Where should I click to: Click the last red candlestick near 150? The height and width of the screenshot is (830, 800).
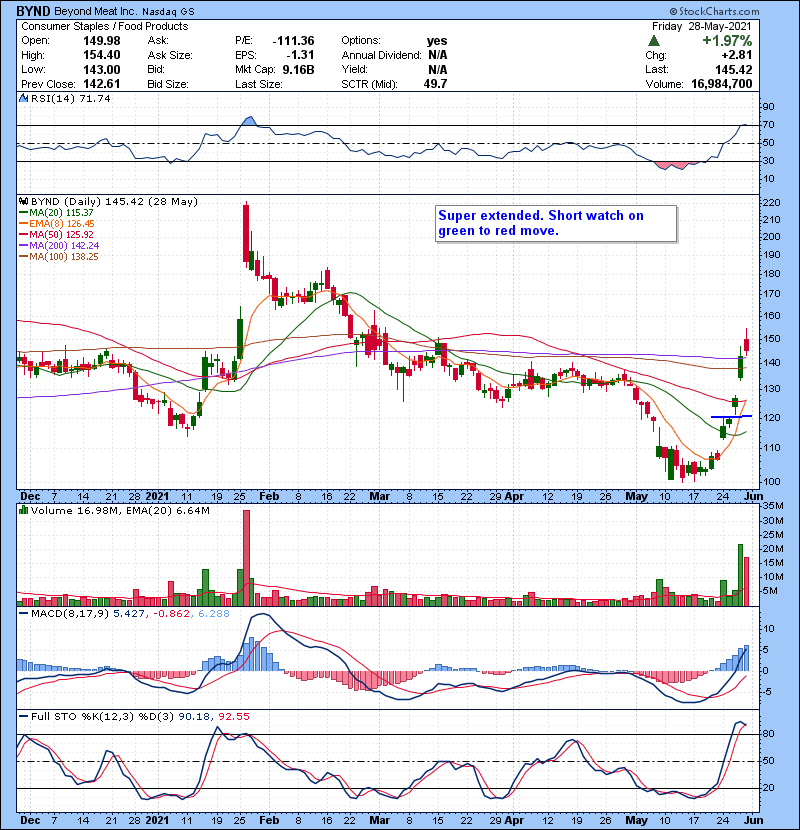(x=747, y=342)
